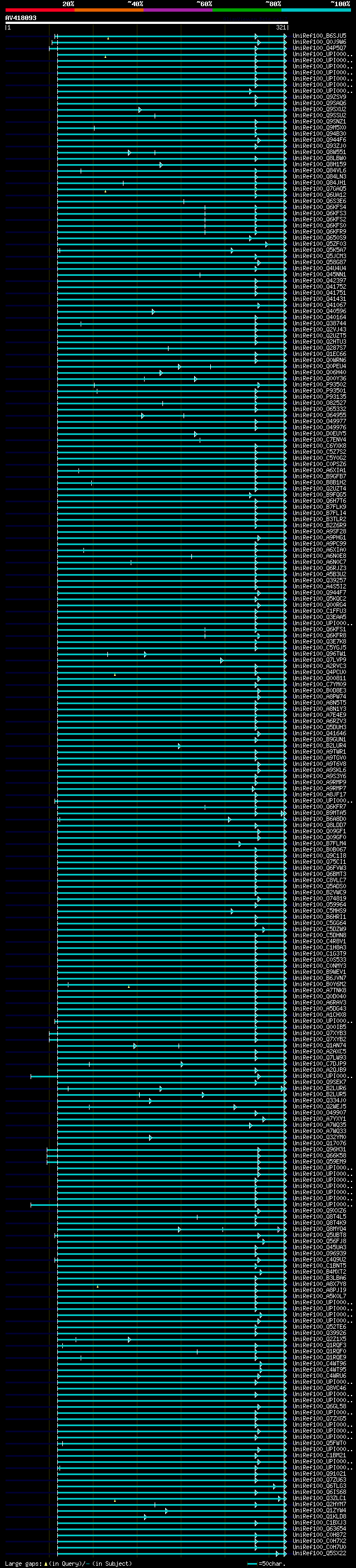Select the UniRef100_C7DJP9 label
Image resolution: width=356 pixels, height=1568 pixels.
point(319,1064)
